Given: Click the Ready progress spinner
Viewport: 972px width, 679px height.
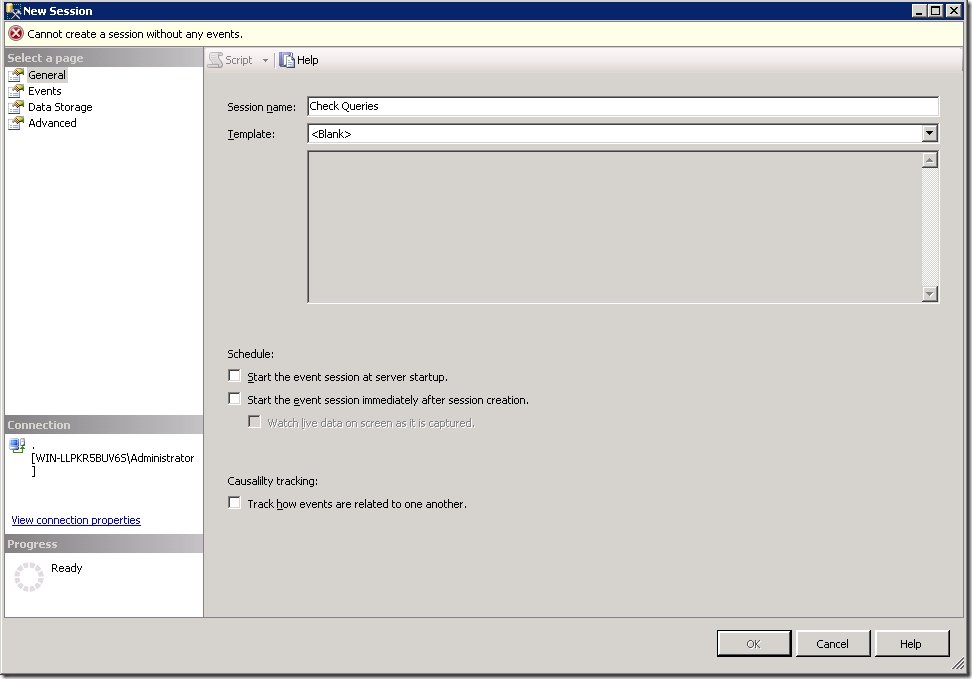Looking at the screenshot, I should (29, 577).
